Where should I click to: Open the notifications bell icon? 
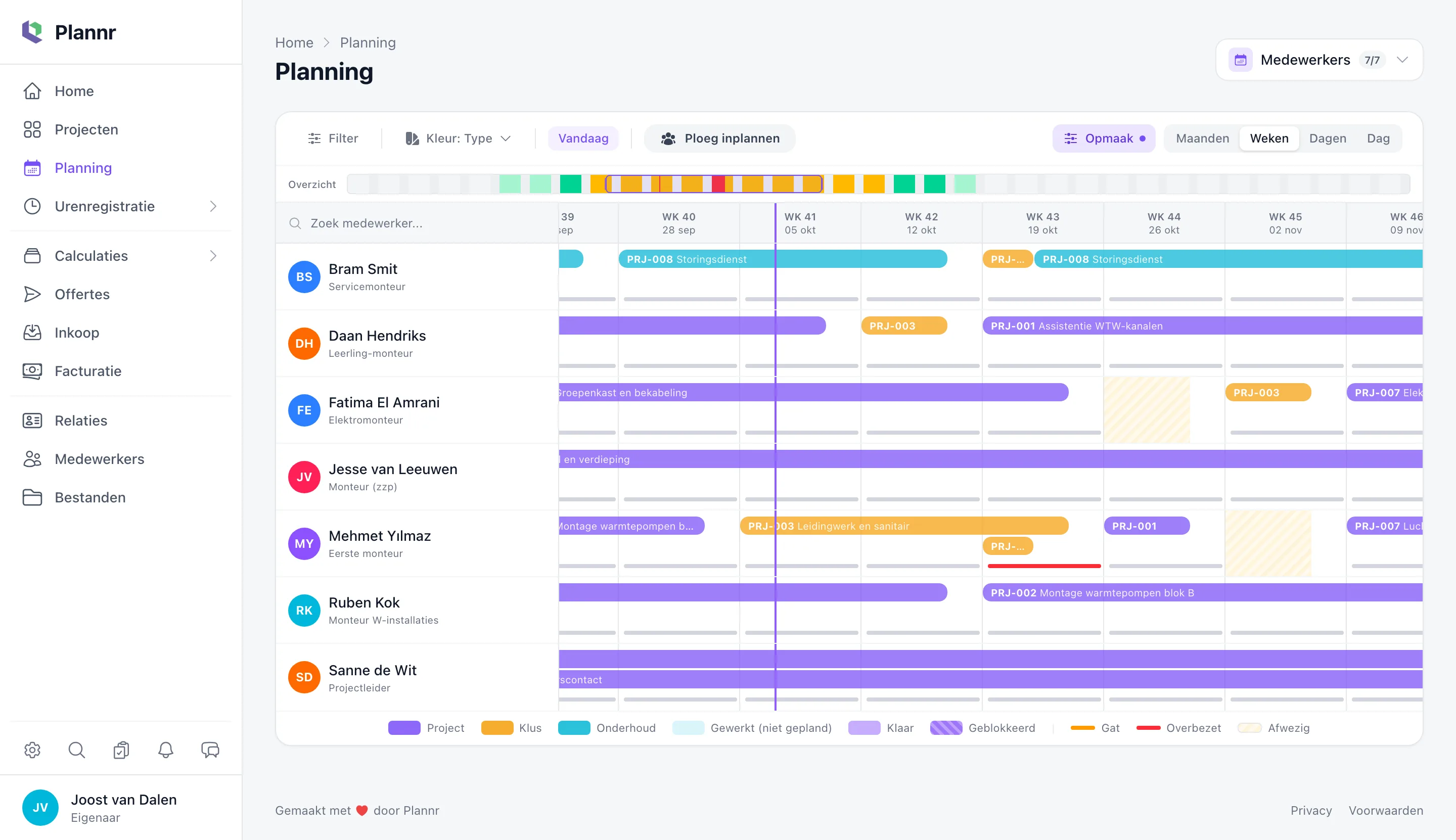click(166, 750)
